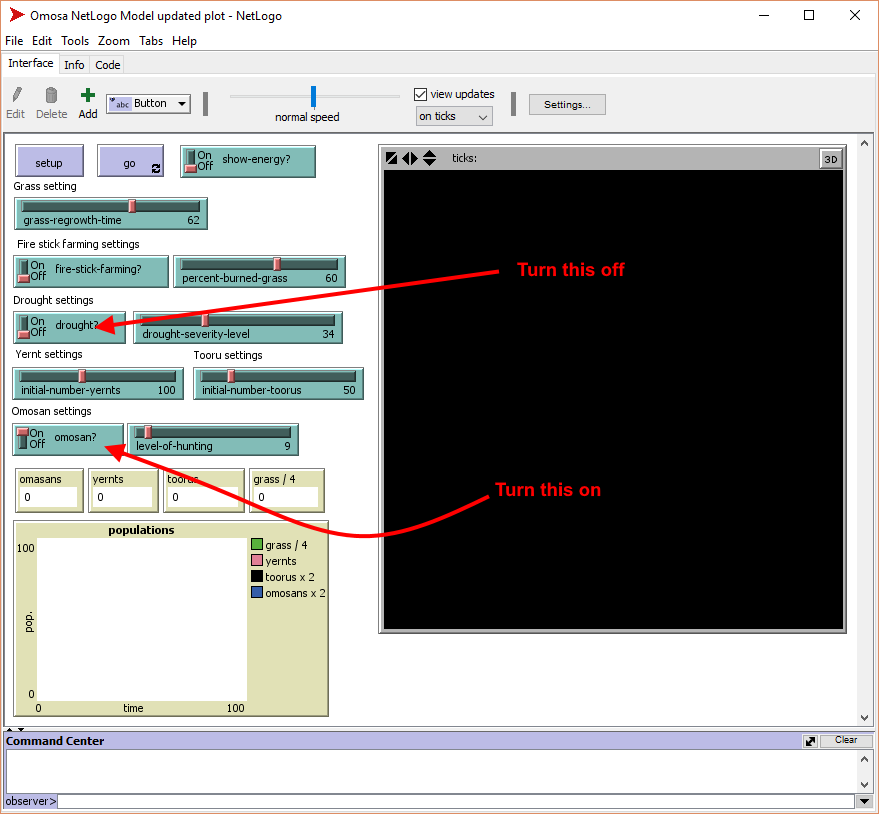Screen dimensions: 879x814
Task: Open the 'on ticks' update mode dropdown
Action: coord(454,117)
